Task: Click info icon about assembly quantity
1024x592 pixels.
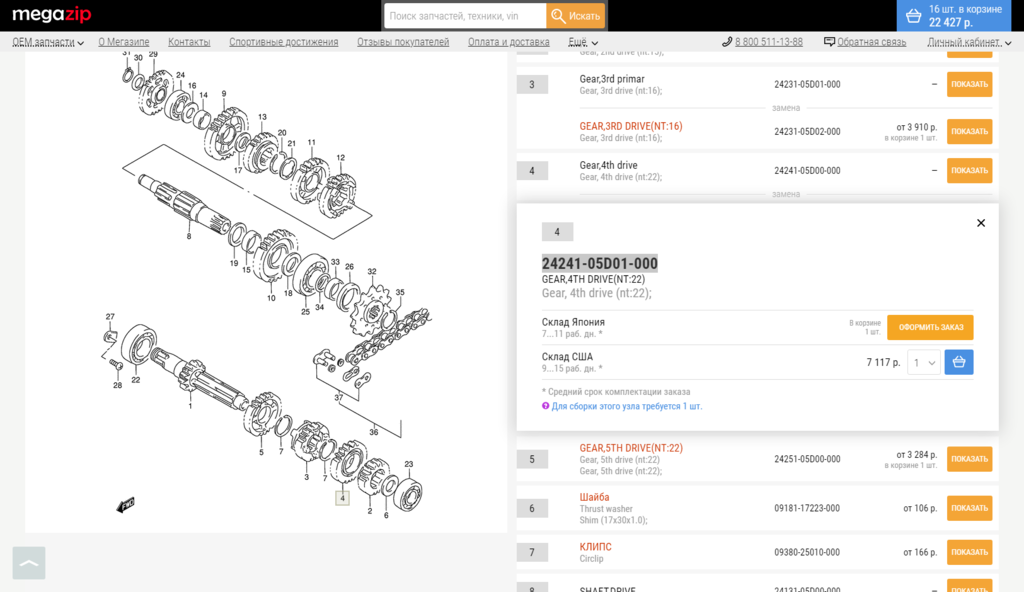Action: coord(545,406)
